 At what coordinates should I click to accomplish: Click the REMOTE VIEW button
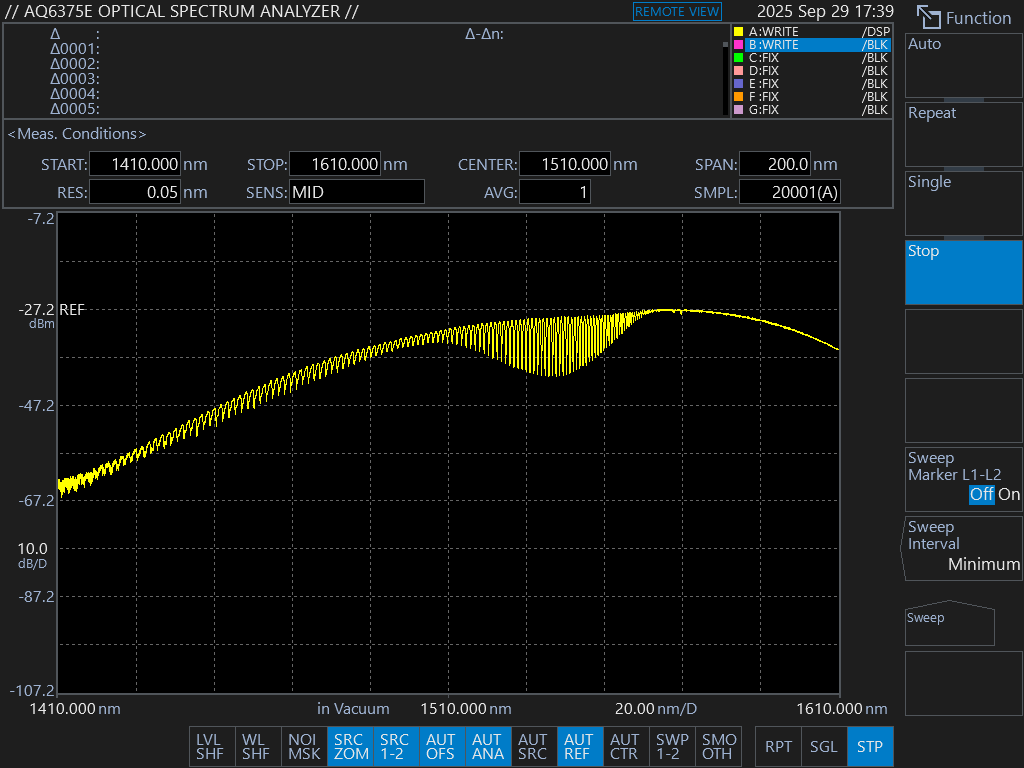(677, 12)
